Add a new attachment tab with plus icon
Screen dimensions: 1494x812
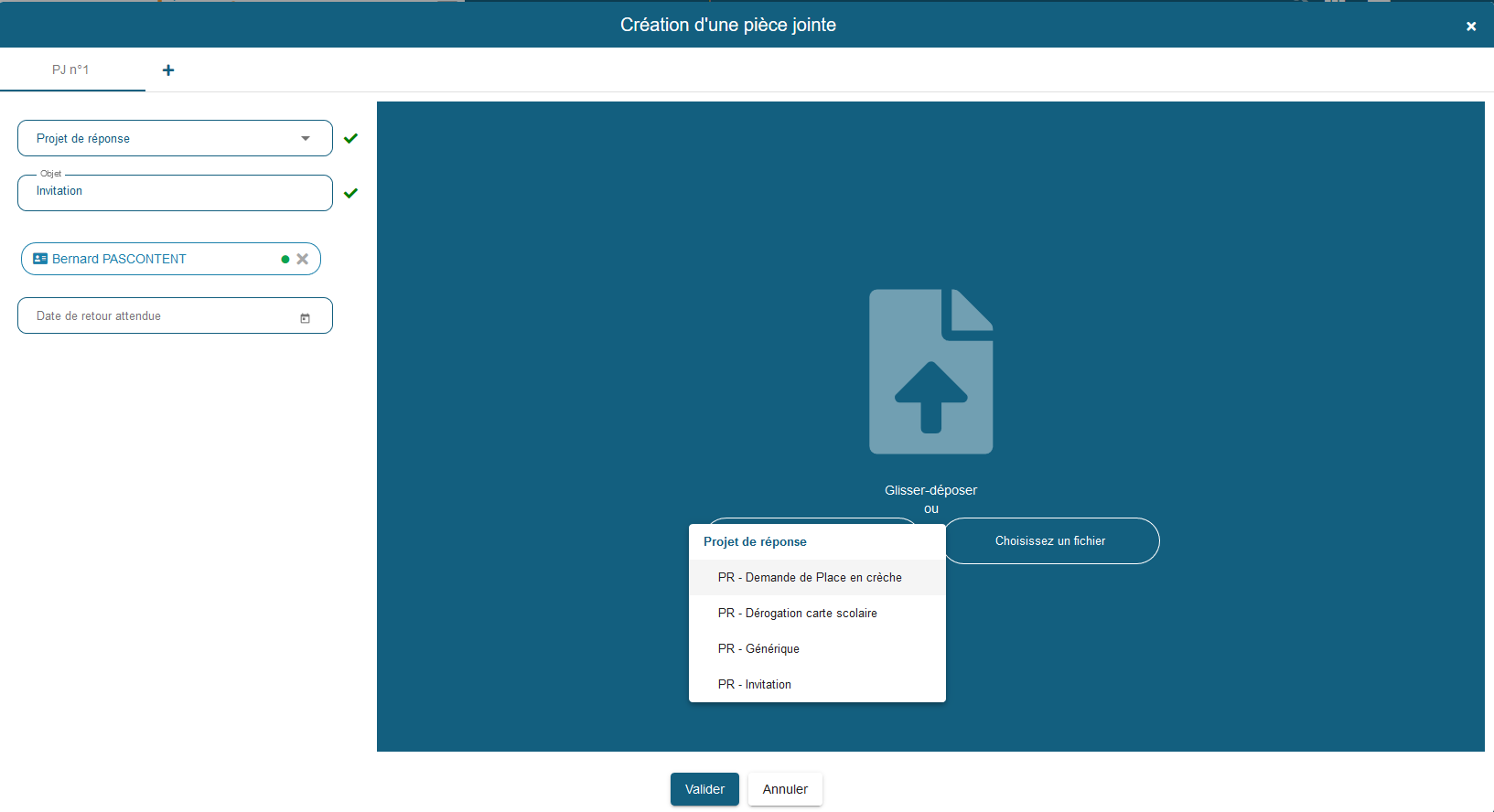[168, 70]
